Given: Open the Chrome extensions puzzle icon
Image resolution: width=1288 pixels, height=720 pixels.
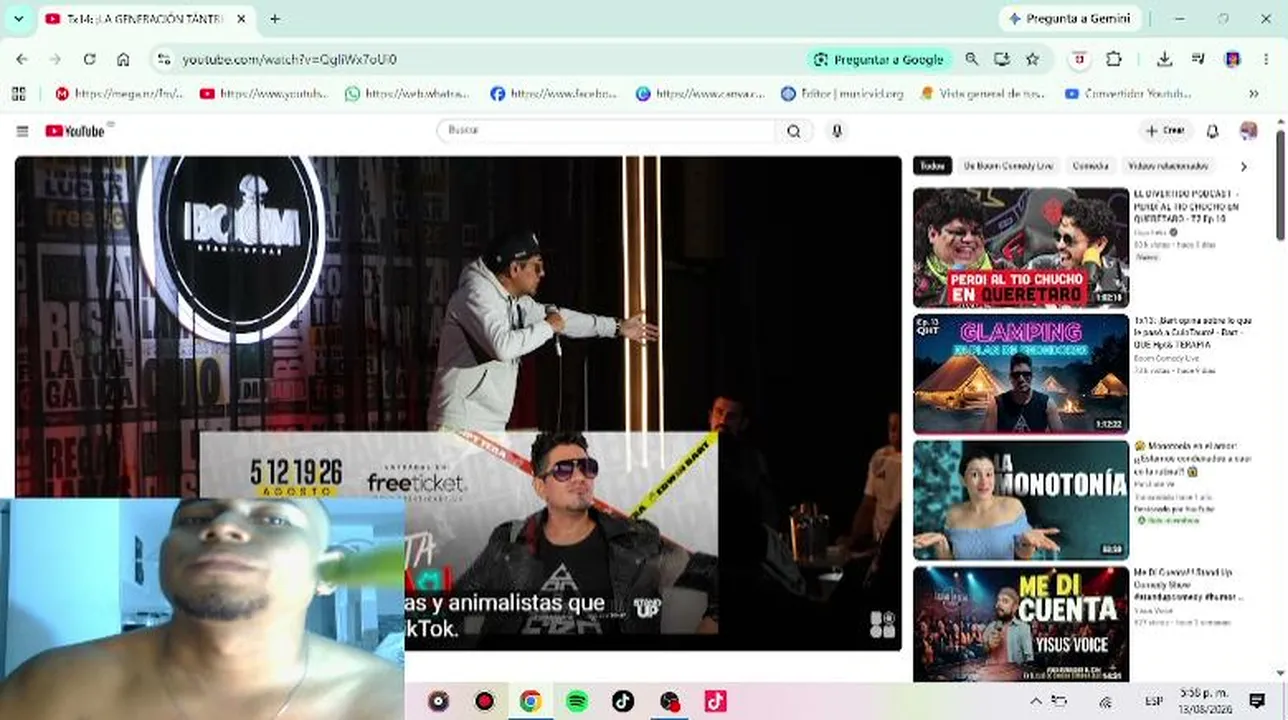Looking at the screenshot, I should (x=1113, y=59).
